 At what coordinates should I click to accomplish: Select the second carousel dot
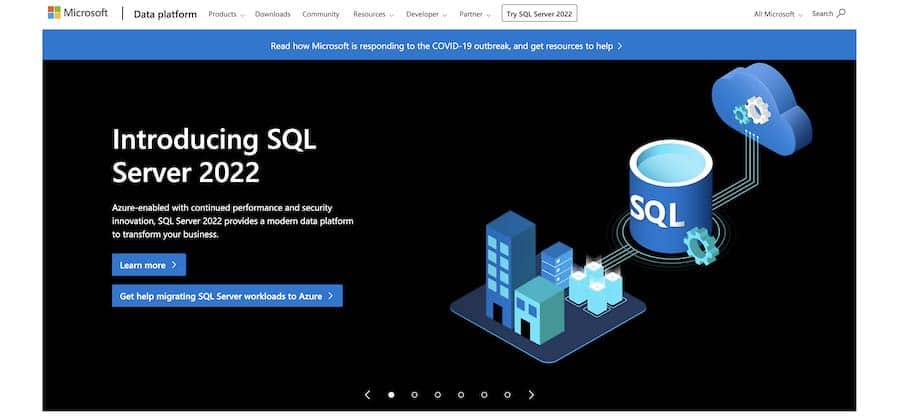point(414,395)
